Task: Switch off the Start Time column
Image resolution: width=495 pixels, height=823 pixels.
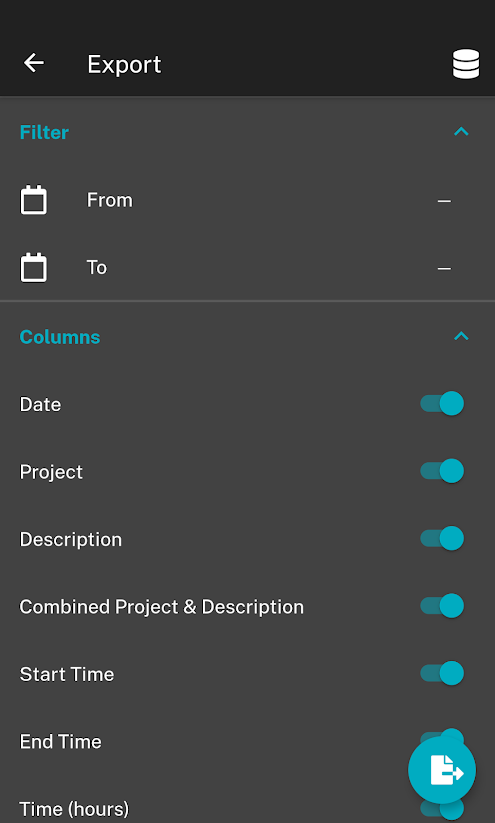Action: click(442, 673)
